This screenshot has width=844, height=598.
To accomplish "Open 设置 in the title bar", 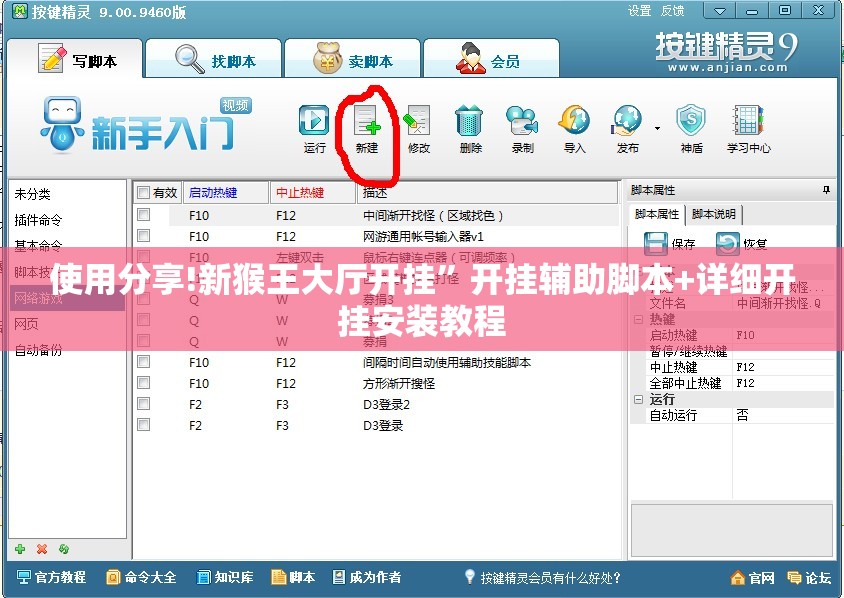I will [x=639, y=10].
